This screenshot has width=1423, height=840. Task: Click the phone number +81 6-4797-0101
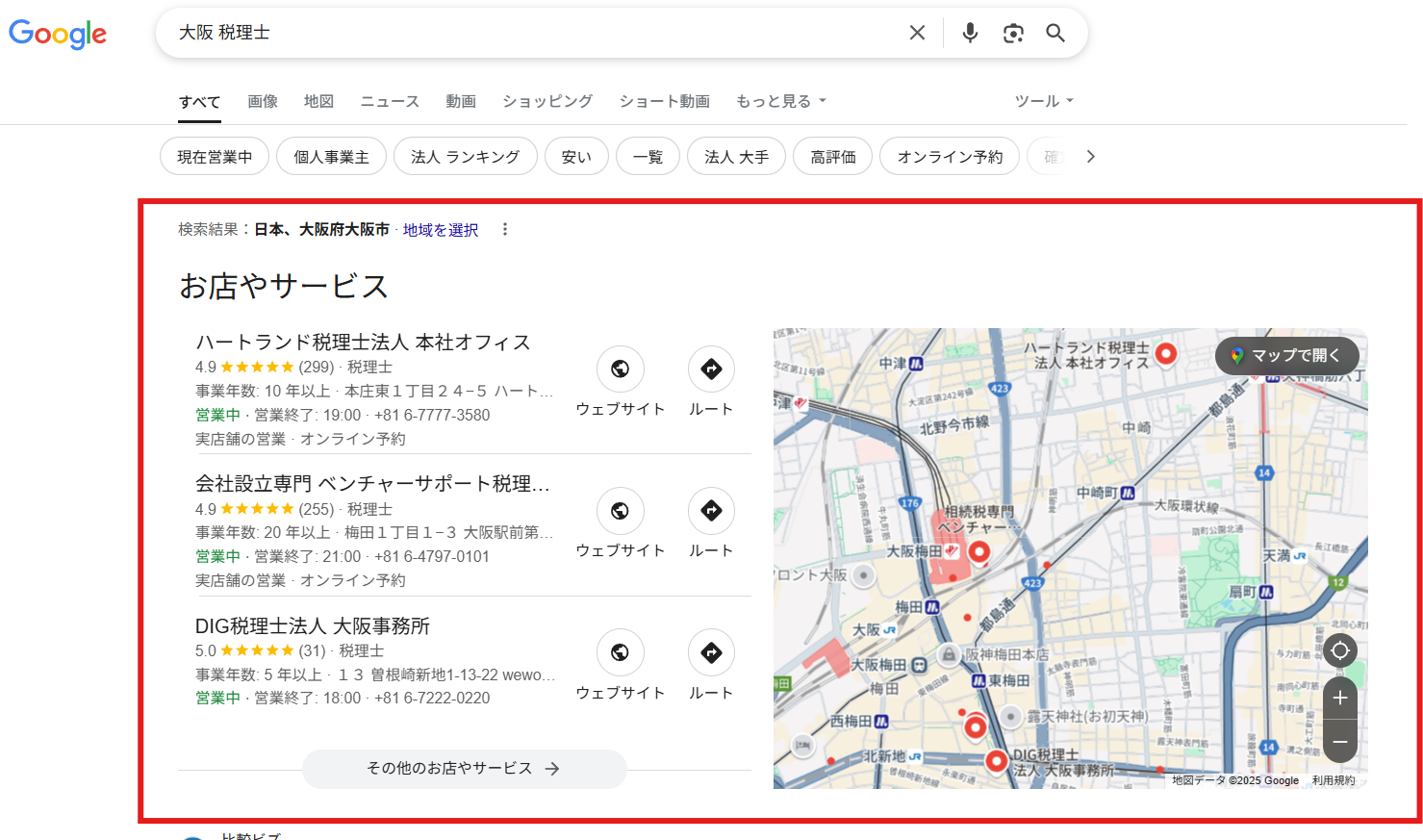432,556
